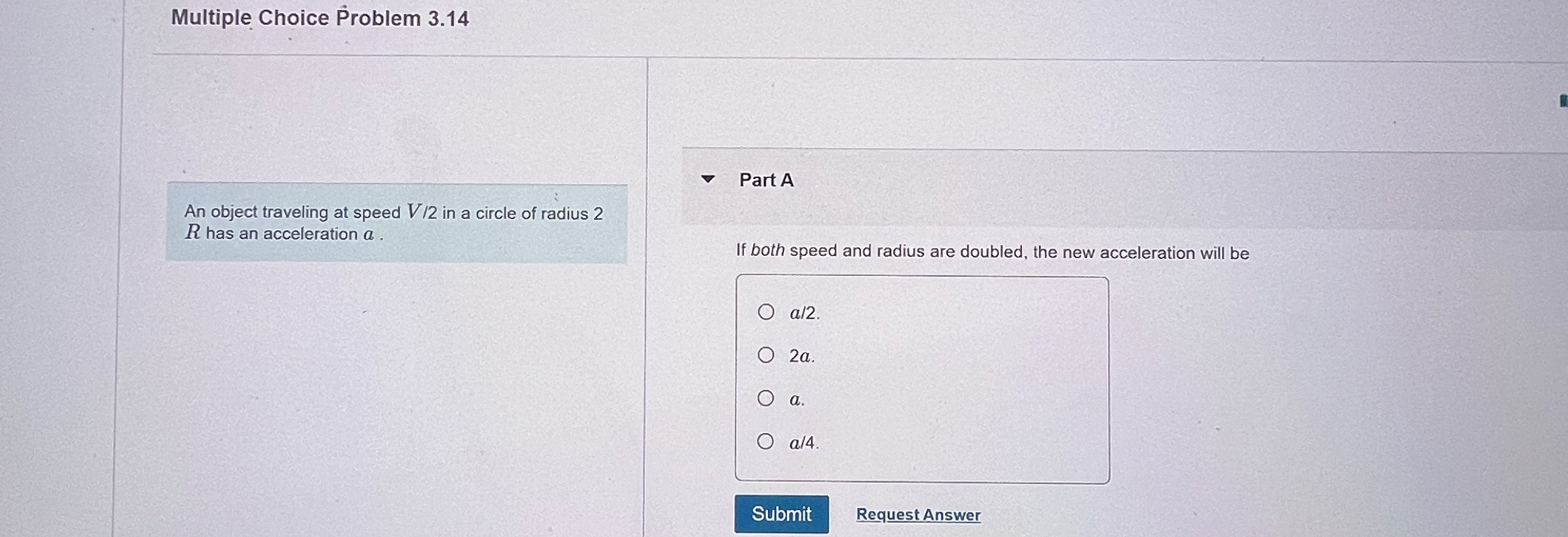Click the highlighted problem statement box

(x=396, y=223)
